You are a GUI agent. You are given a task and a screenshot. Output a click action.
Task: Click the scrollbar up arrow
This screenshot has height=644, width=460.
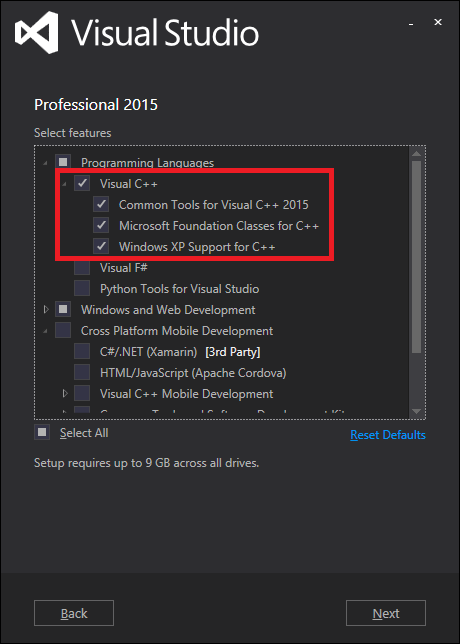coord(416,154)
